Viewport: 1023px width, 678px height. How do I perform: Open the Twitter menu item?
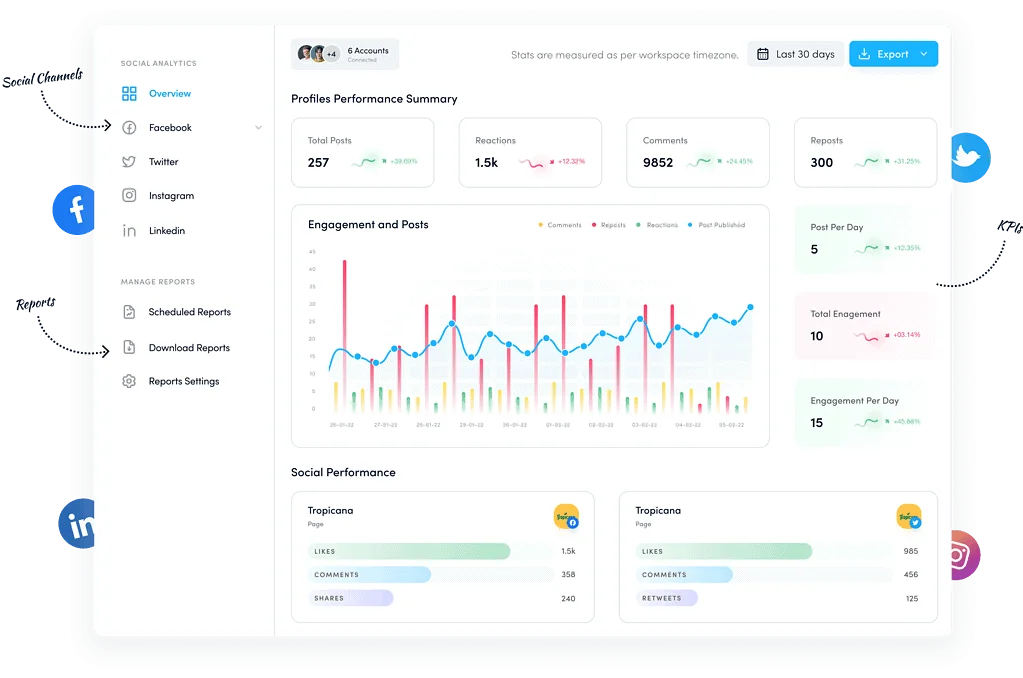point(163,162)
